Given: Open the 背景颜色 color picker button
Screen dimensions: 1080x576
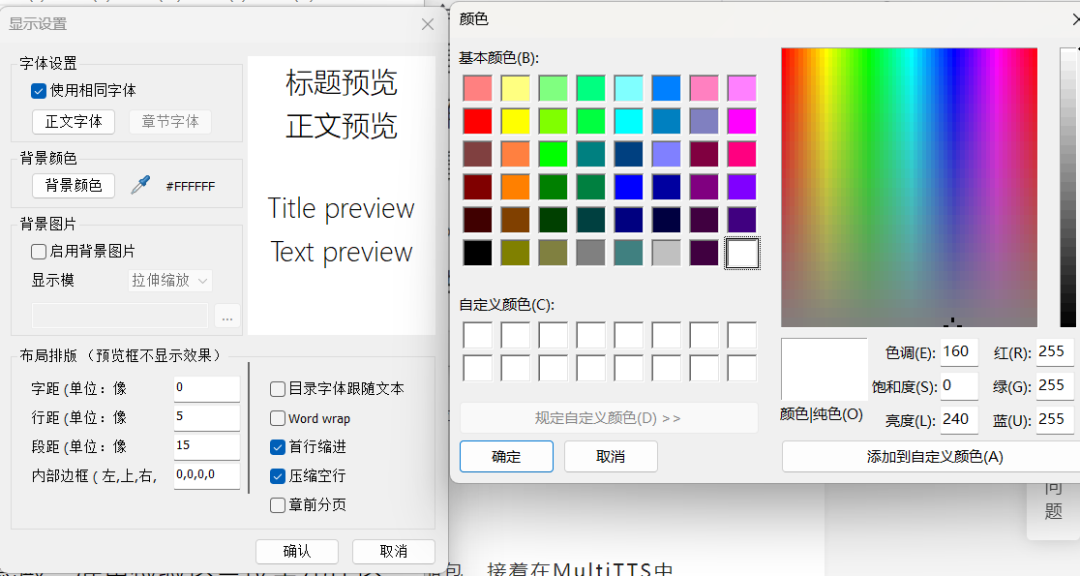Looking at the screenshot, I should click(72, 185).
